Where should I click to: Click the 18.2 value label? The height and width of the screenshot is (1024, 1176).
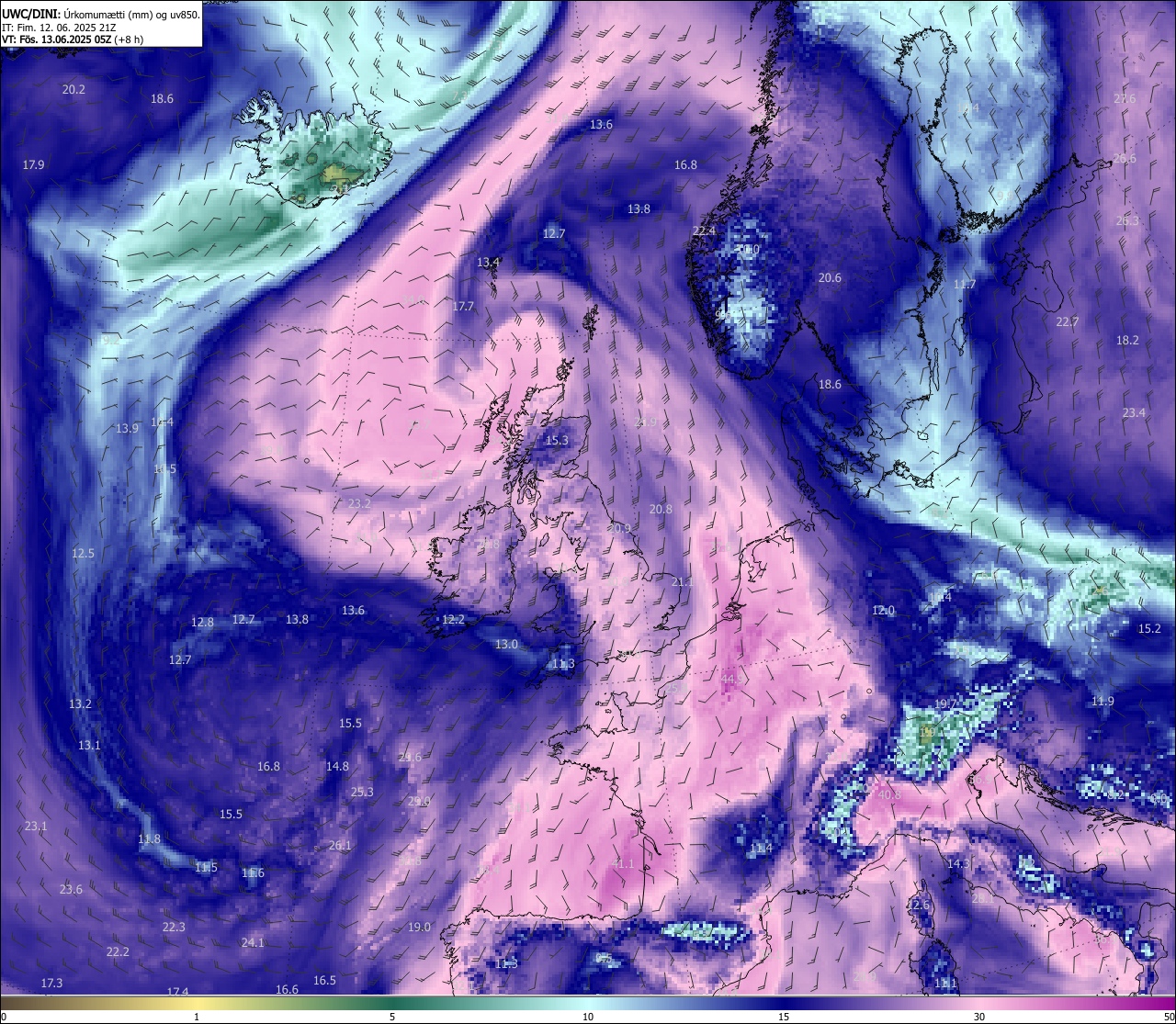(x=1127, y=340)
